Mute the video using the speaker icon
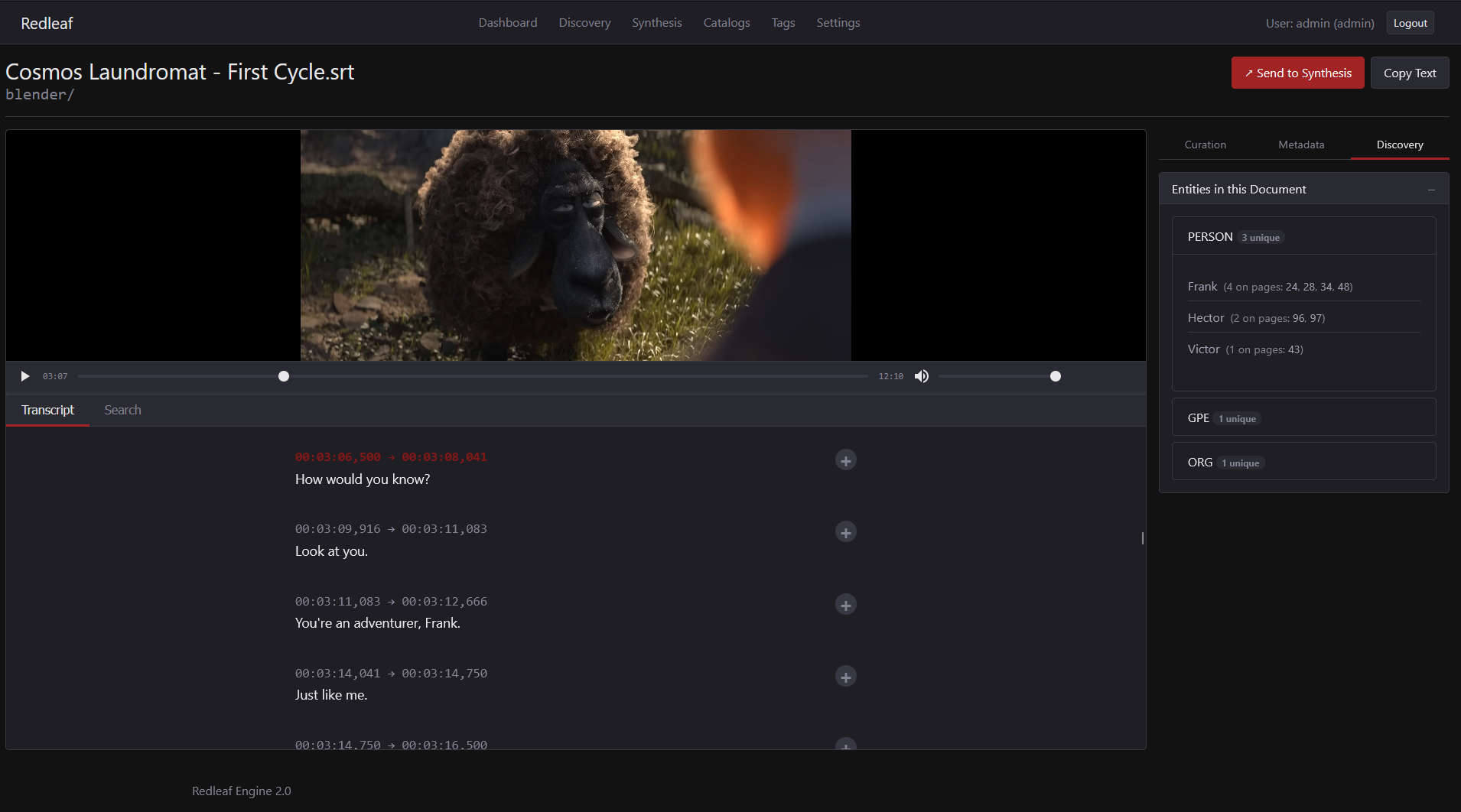 (922, 376)
